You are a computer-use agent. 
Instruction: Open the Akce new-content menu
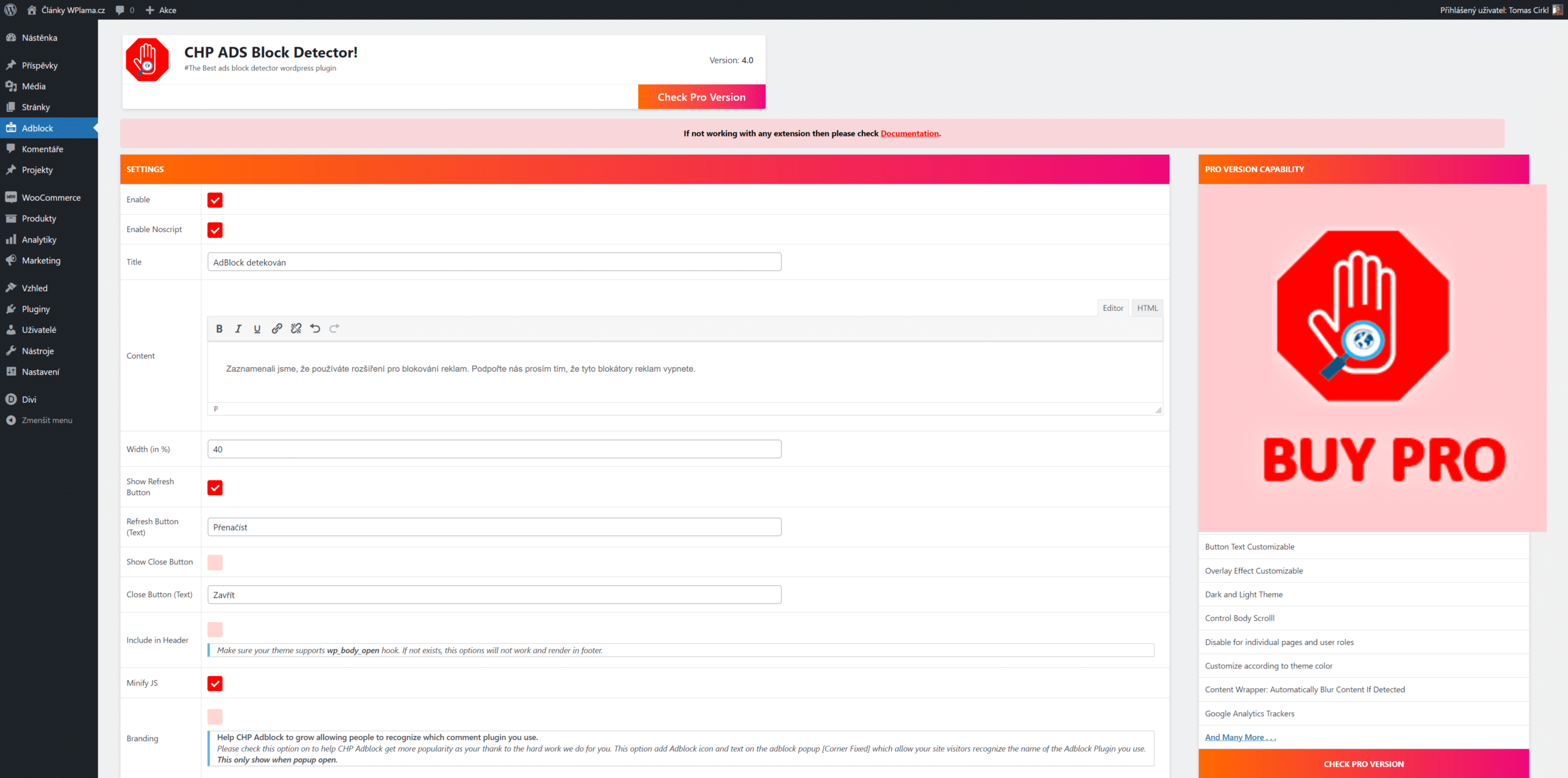tap(161, 10)
